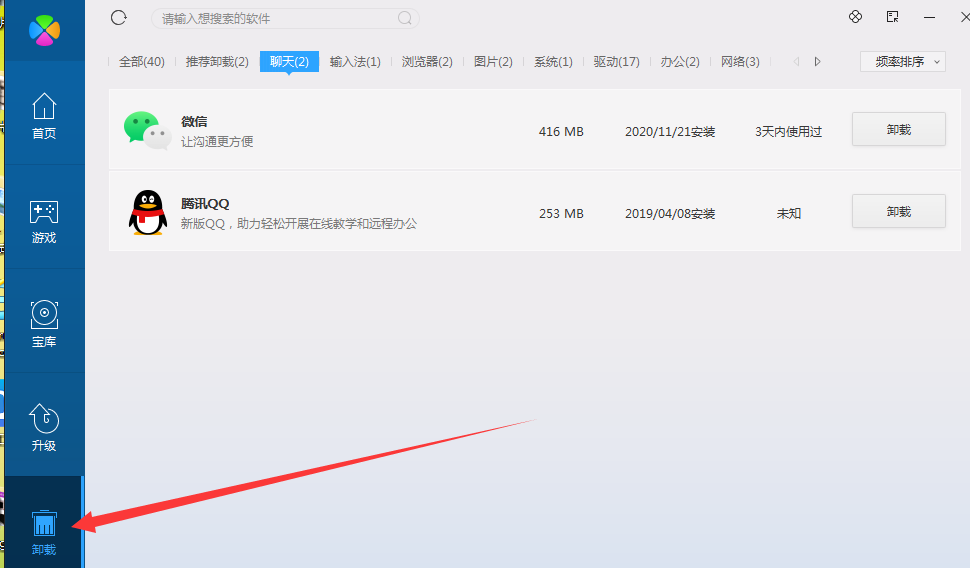Image resolution: width=970 pixels, height=568 pixels.
Task: Click the 新版QQ description text
Action: click(x=299, y=223)
